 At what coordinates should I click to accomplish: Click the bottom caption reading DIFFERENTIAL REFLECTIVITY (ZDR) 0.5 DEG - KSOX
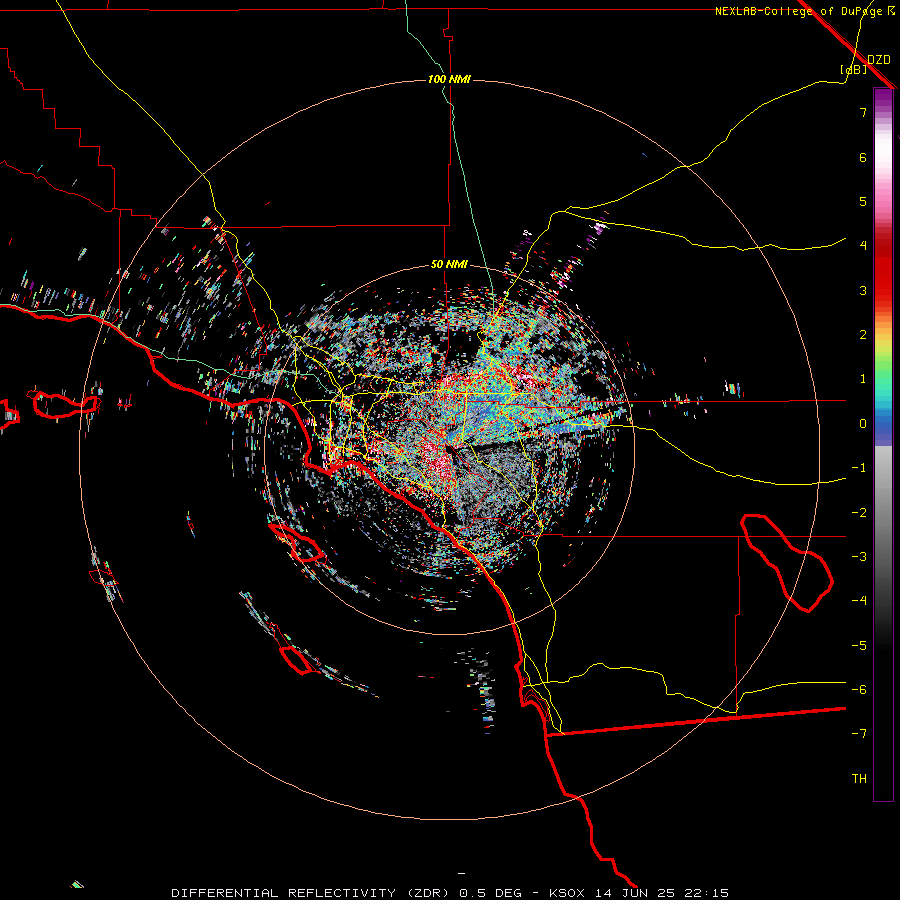[450, 893]
